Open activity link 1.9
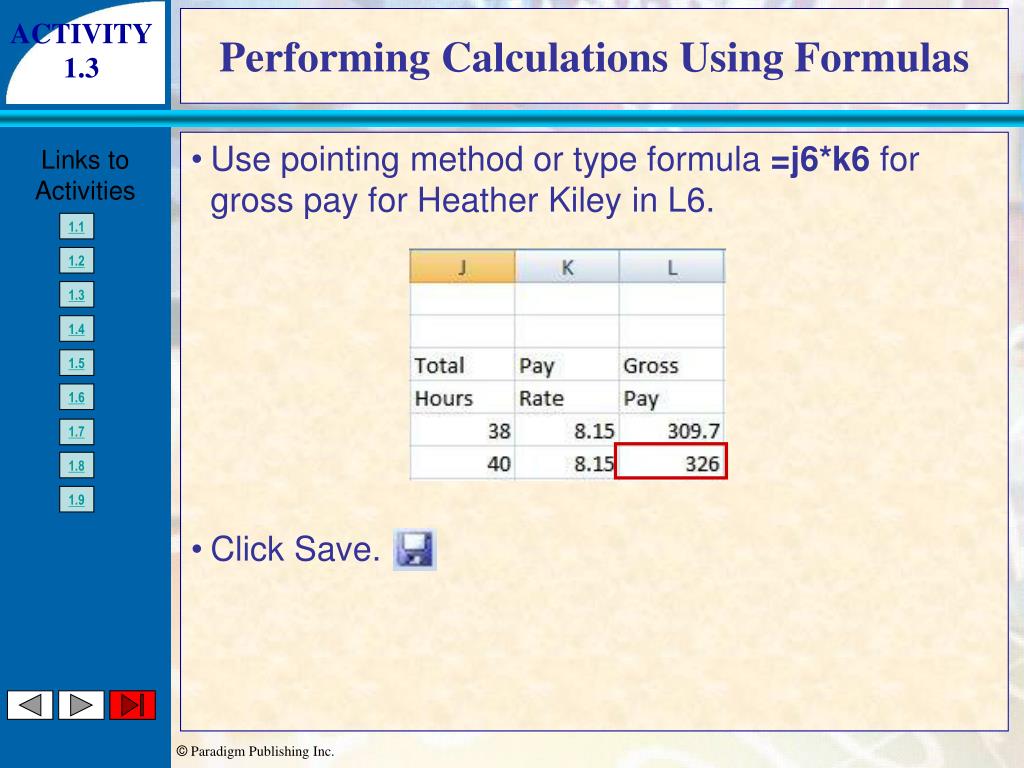This screenshot has height=768, width=1024. [76, 500]
